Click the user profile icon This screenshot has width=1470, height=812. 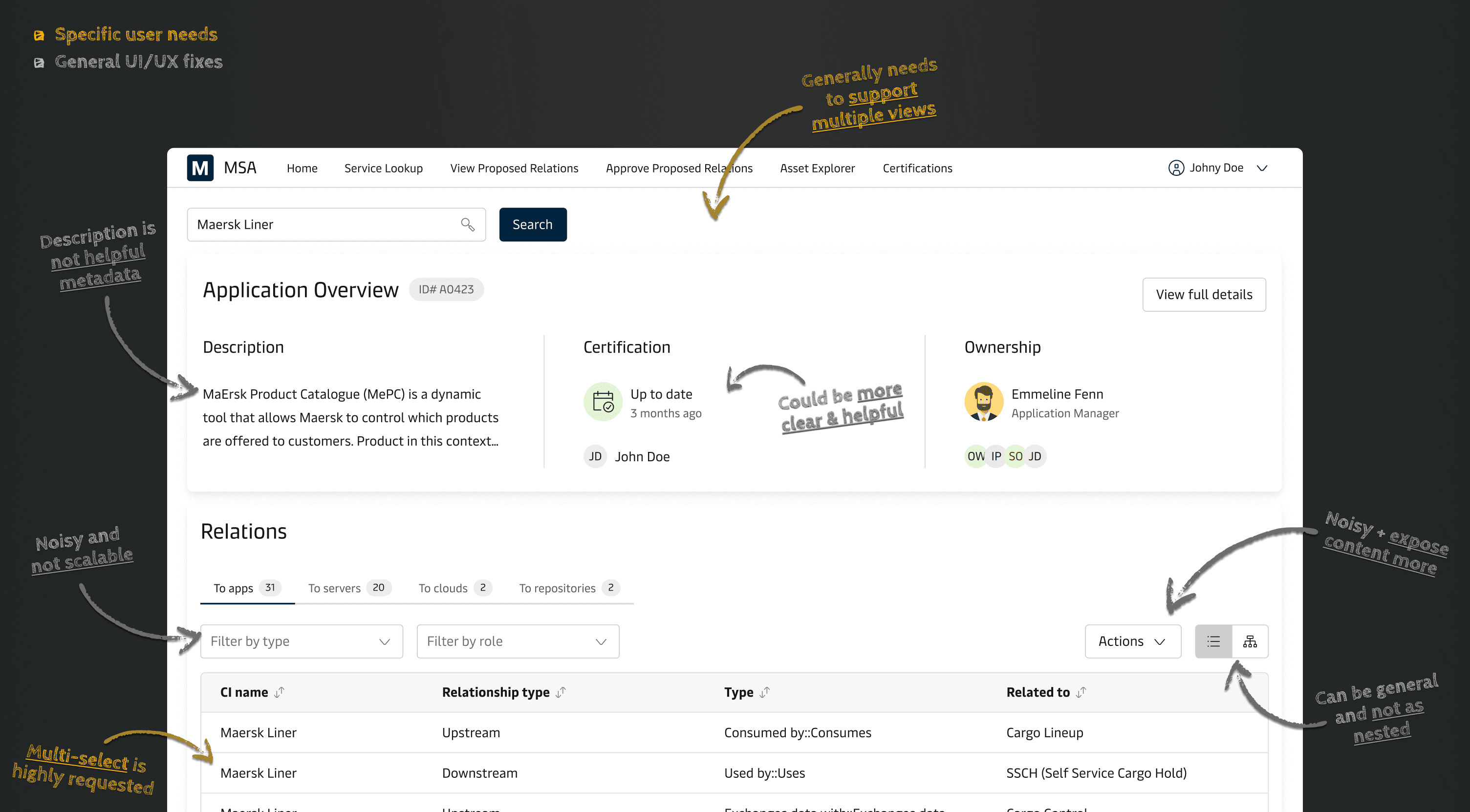1175,168
